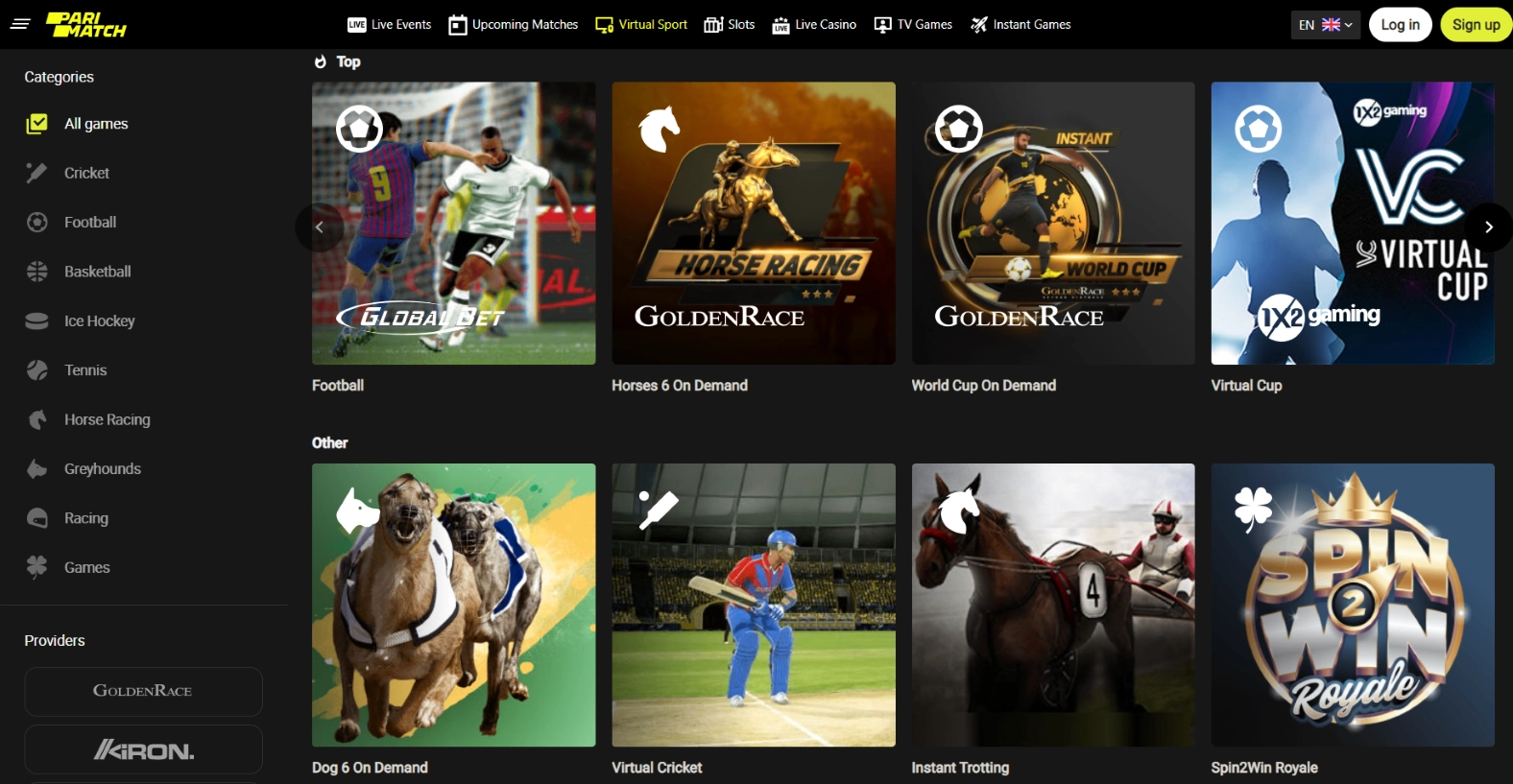Filter by Kiron provider
The height and width of the screenshot is (784, 1513).
tap(143, 749)
